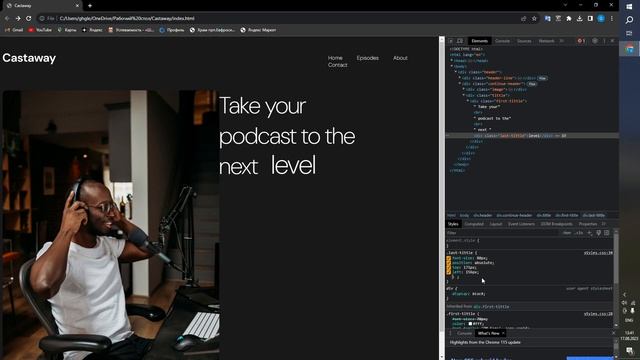Screen dimensions: 640x360
Task: Click the Chrome icon in the taskbar
Action: [629, 49]
